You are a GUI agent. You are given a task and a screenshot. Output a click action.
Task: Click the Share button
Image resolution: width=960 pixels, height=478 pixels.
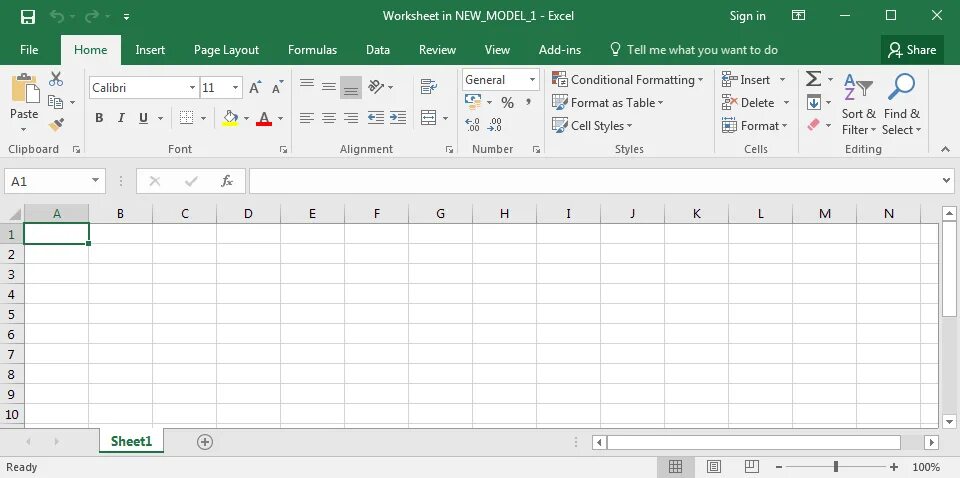point(912,50)
